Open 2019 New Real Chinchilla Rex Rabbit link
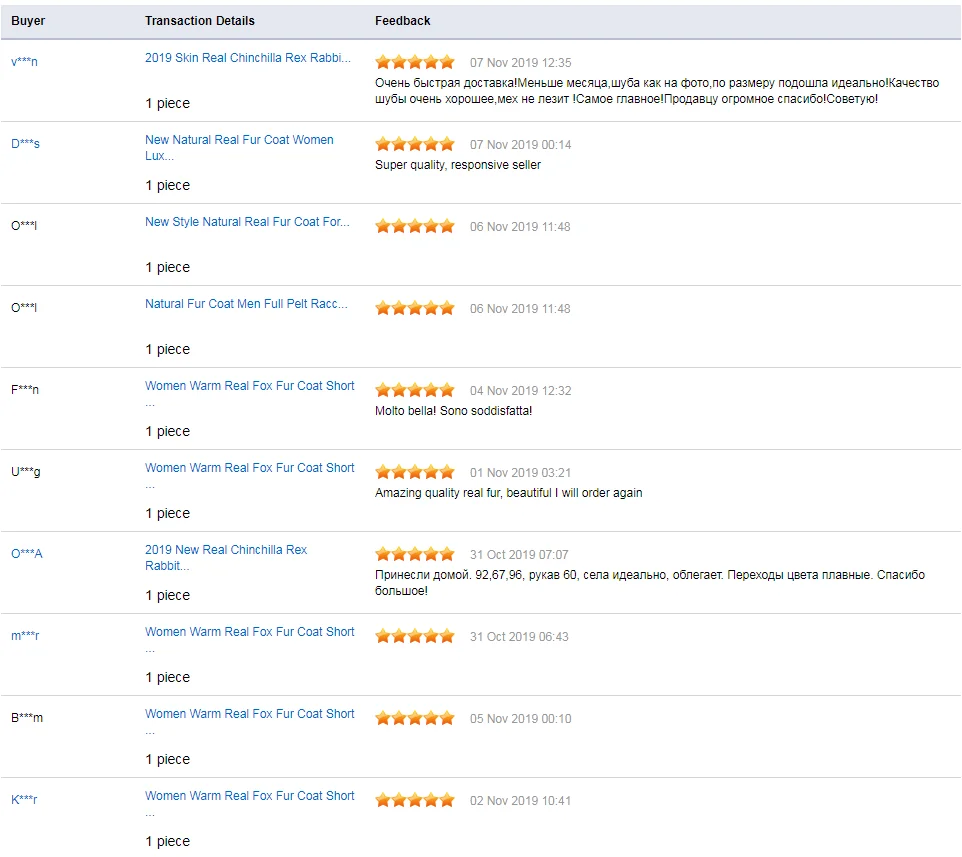This screenshot has width=962, height=857. (226, 558)
